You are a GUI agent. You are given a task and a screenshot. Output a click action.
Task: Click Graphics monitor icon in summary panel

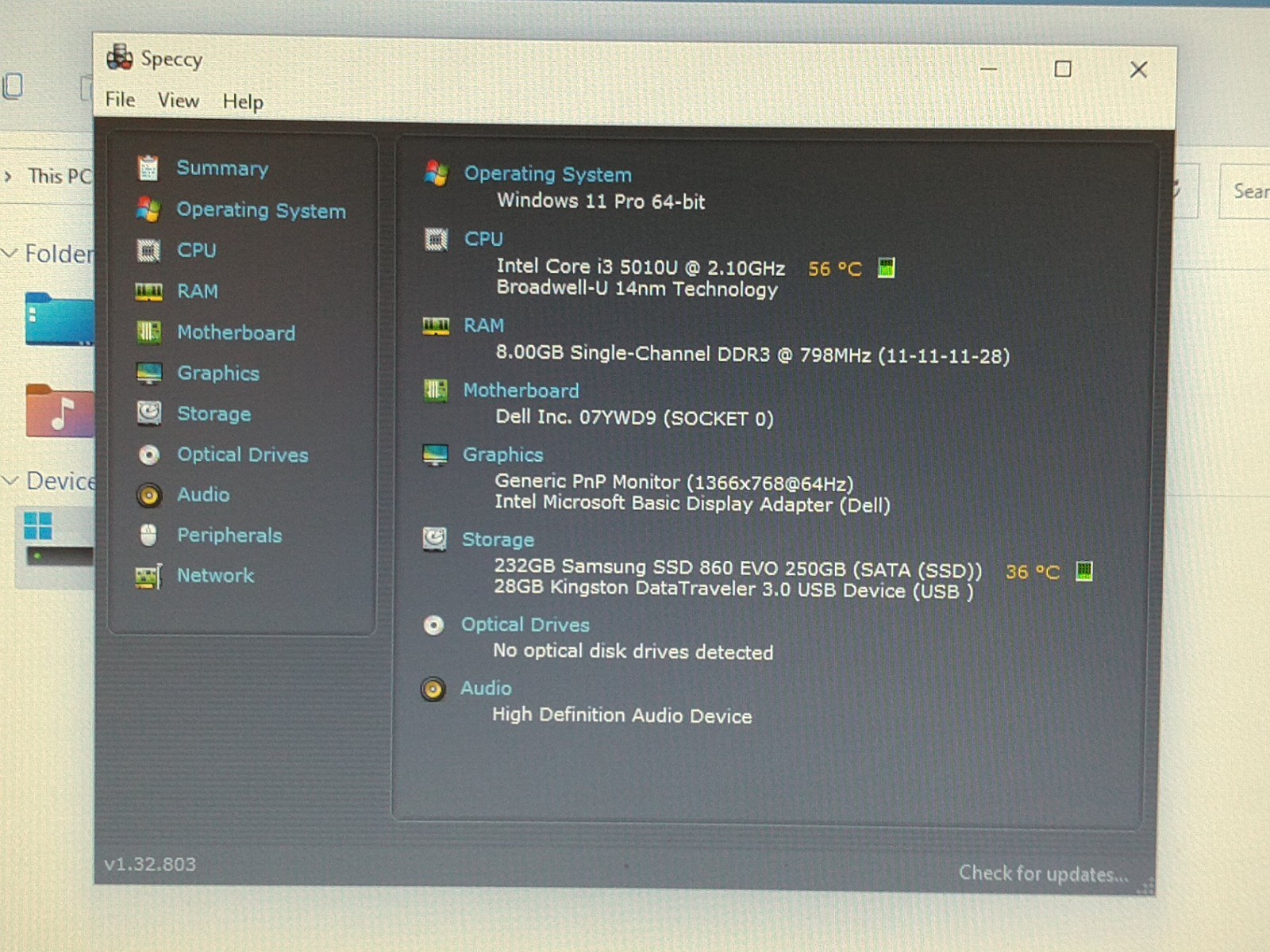[x=435, y=455]
